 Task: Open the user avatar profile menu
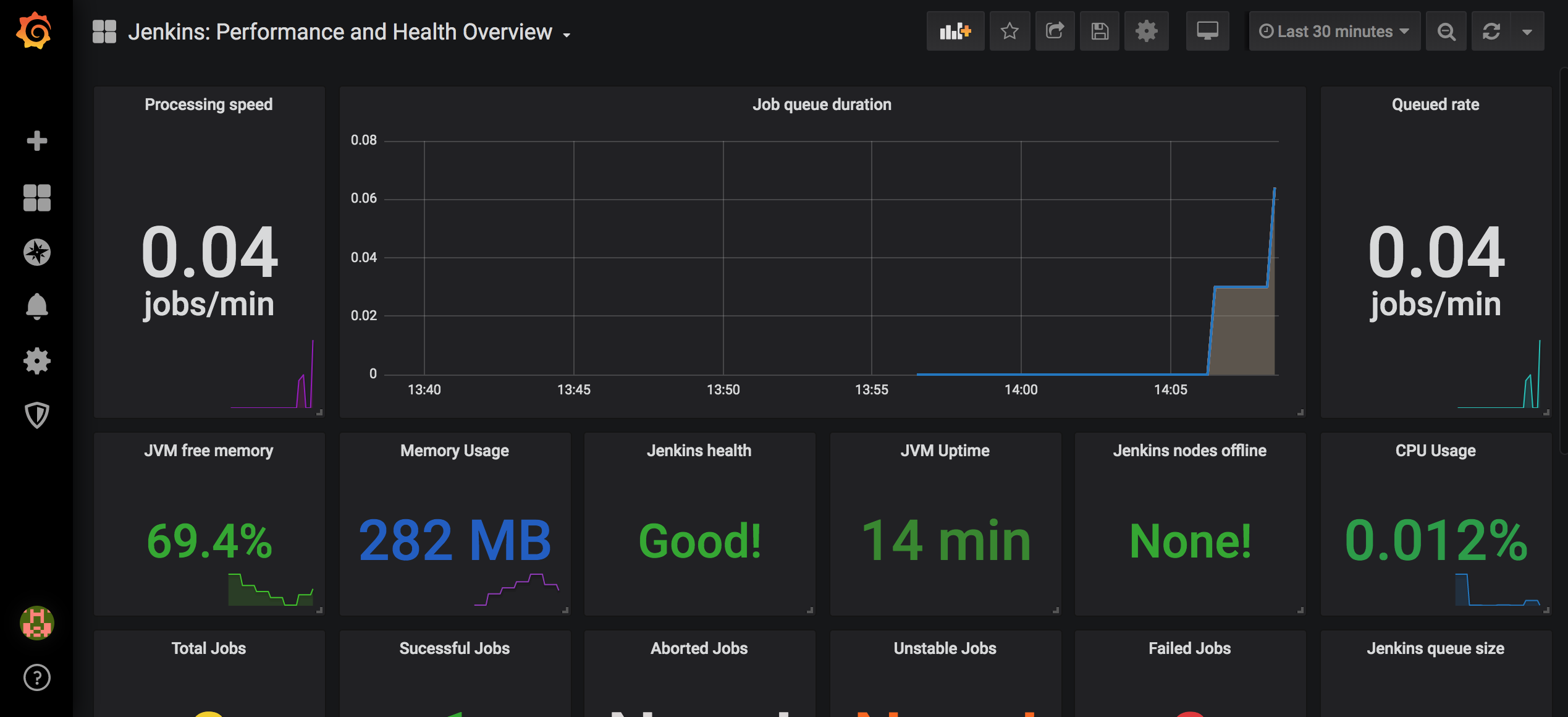[x=37, y=622]
